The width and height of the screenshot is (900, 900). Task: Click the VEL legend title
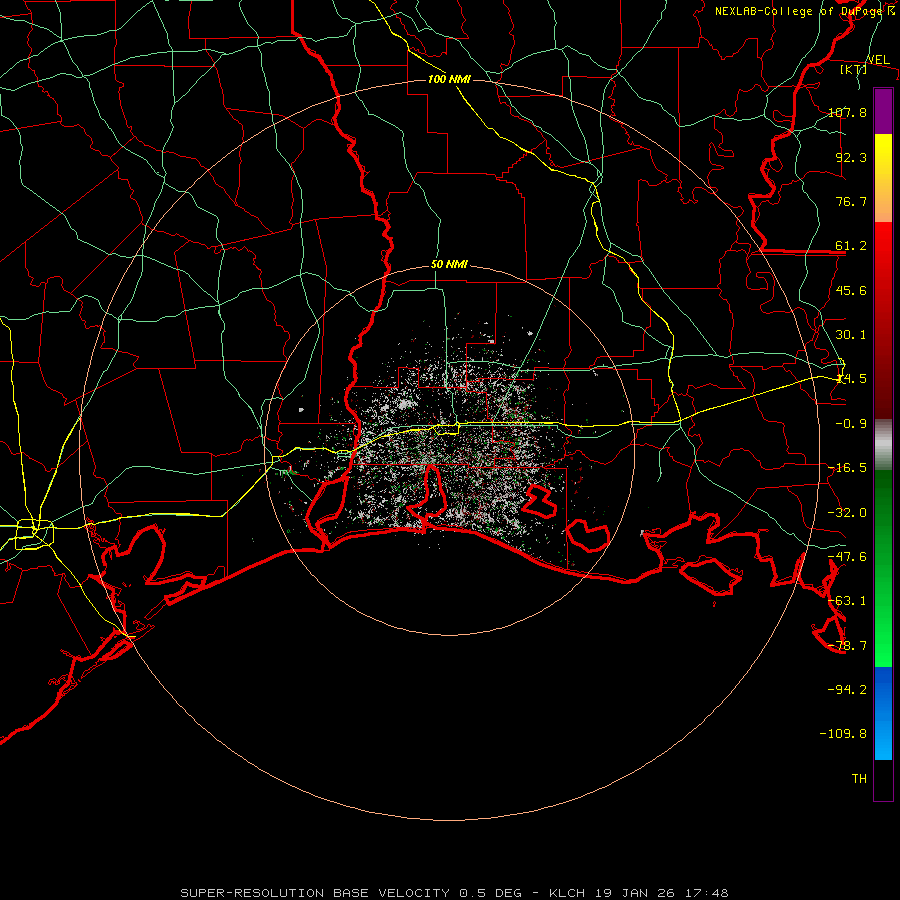pyautogui.click(x=878, y=60)
